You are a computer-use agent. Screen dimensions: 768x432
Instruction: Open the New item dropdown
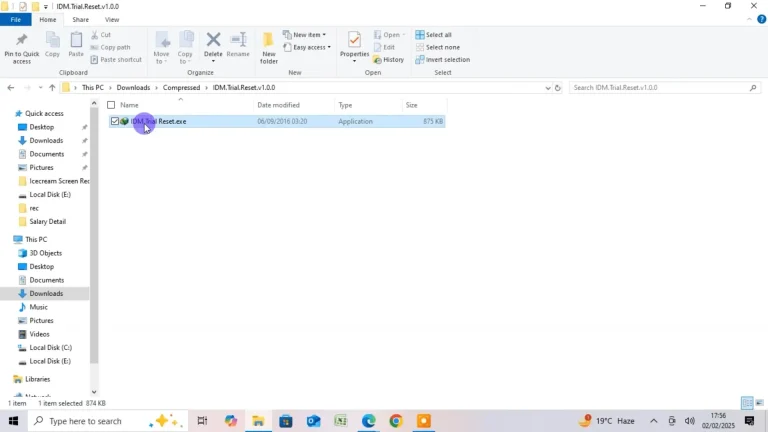click(x=304, y=35)
